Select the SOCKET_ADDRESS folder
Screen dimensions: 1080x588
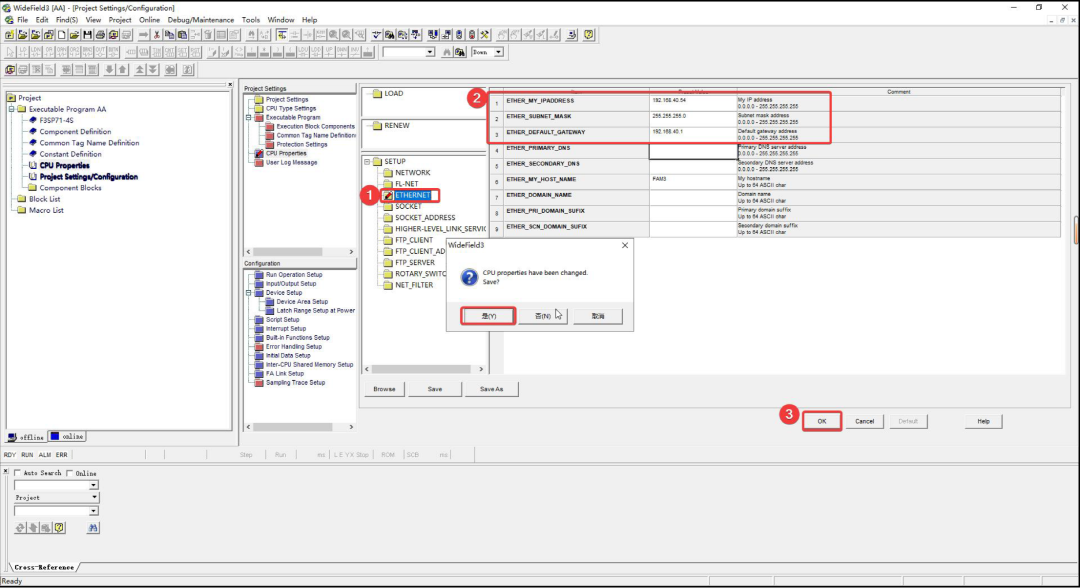coord(425,218)
